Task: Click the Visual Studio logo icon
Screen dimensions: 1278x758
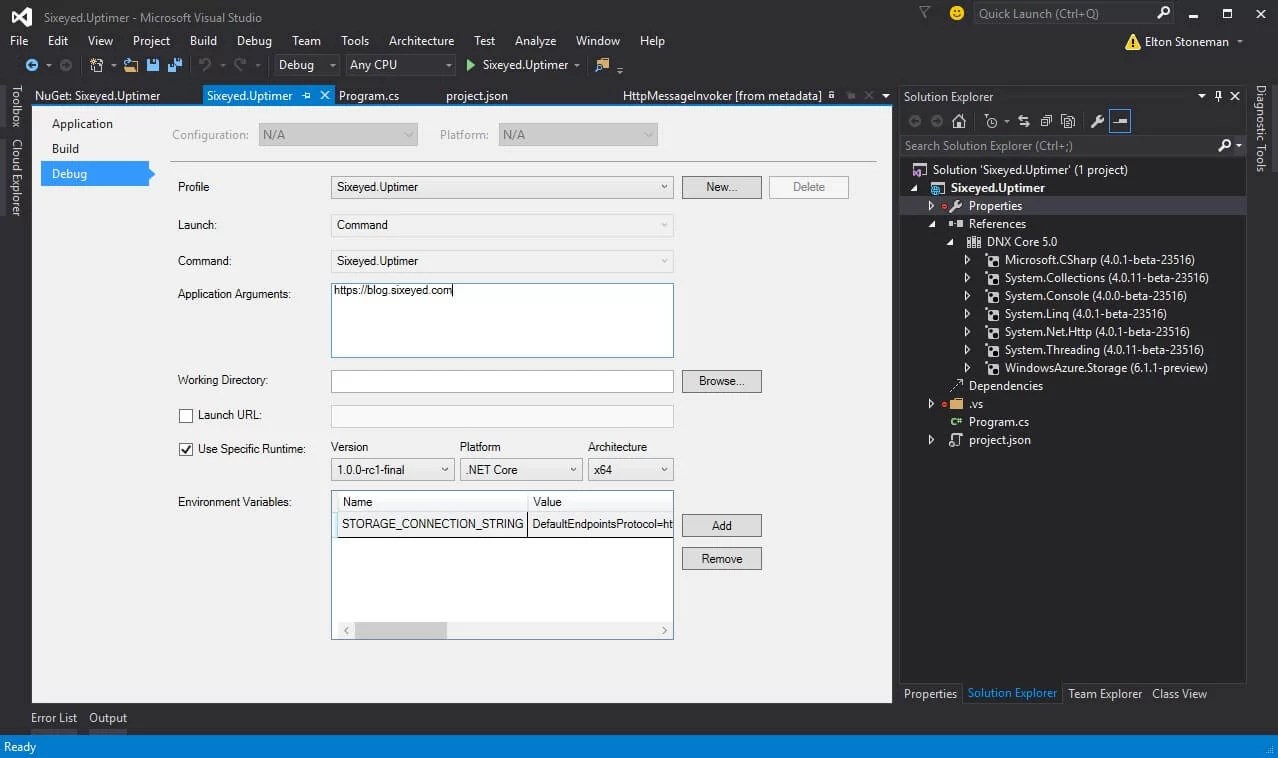Action: click(x=21, y=17)
